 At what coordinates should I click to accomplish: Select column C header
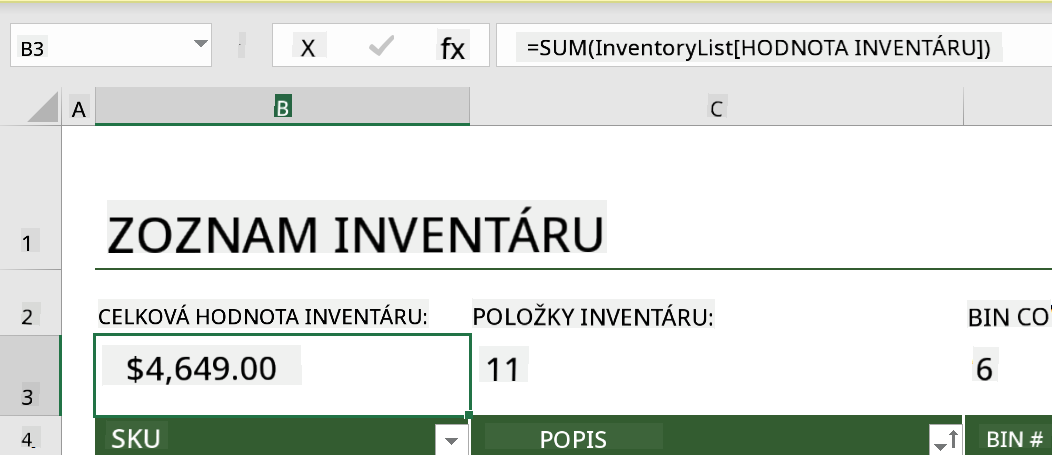click(x=717, y=107)
